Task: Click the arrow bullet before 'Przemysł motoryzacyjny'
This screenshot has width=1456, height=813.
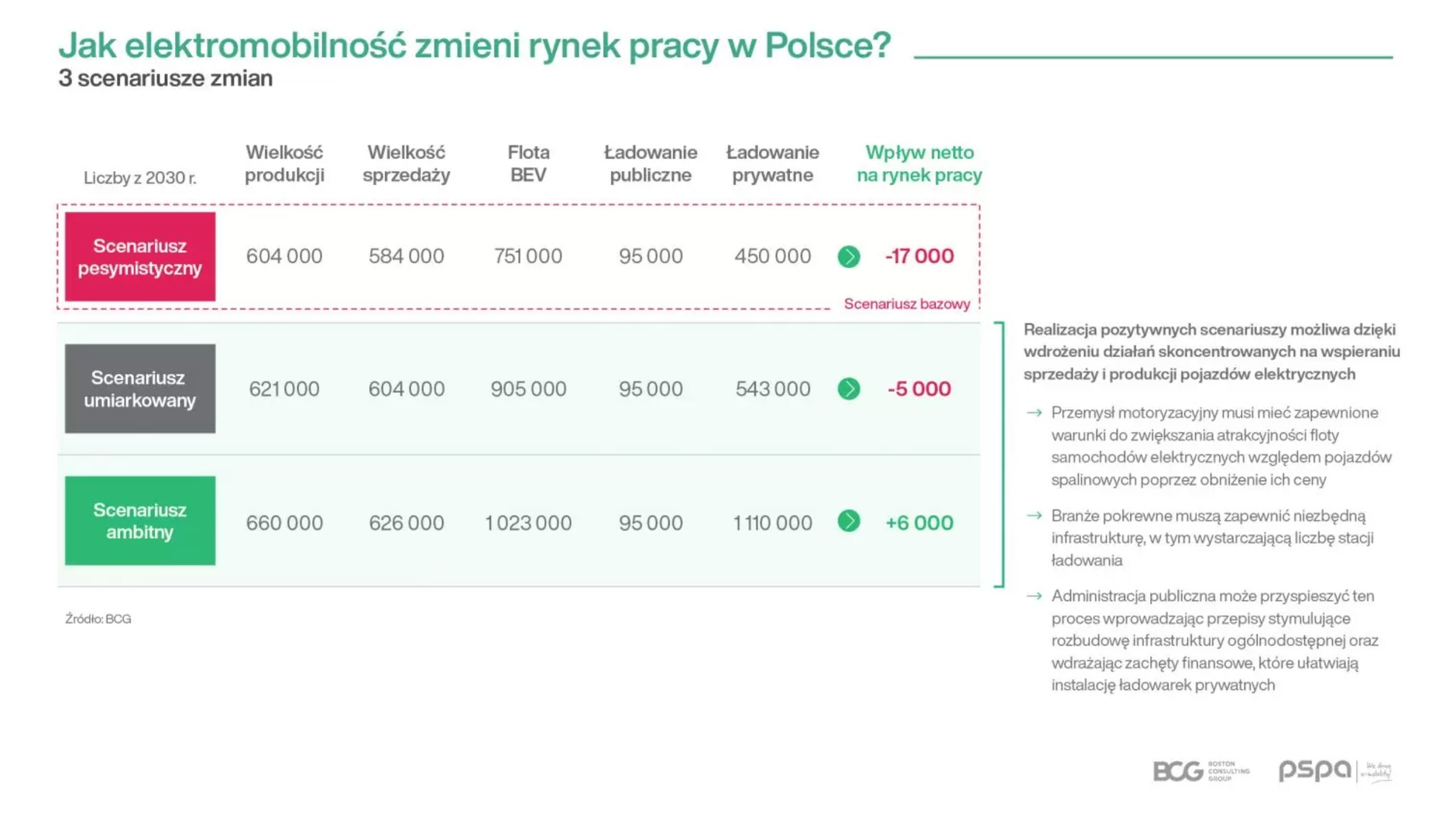Action: pos(1033,413)
